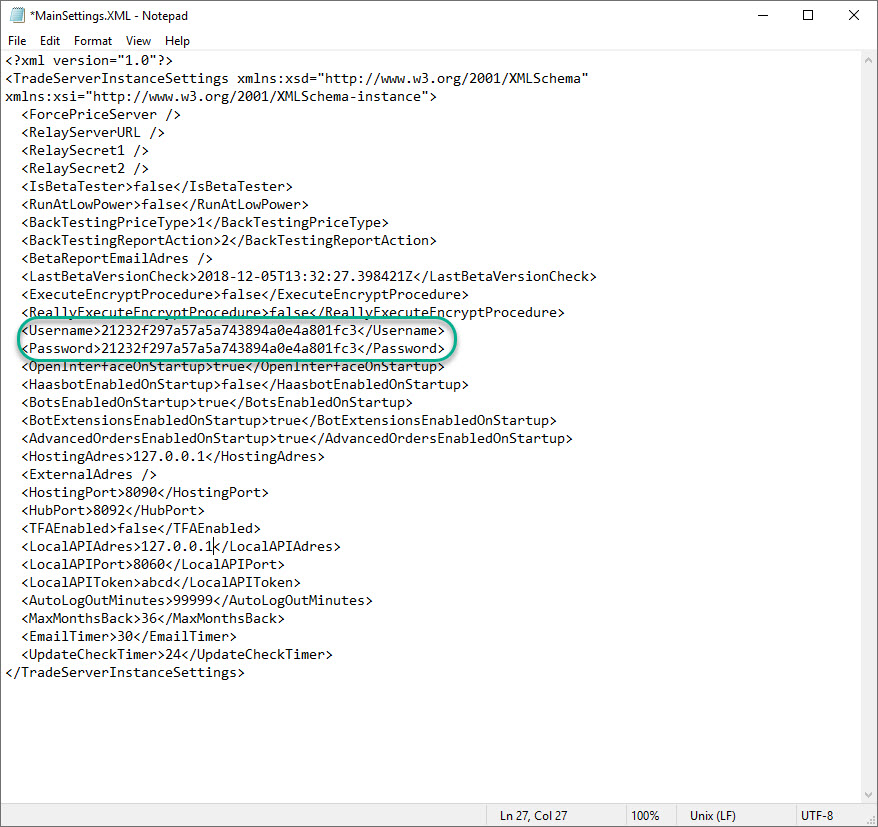This screenshot has width=878, height=827.
Task: Click the Unix (LF) status entry
Action: [713, 816]
